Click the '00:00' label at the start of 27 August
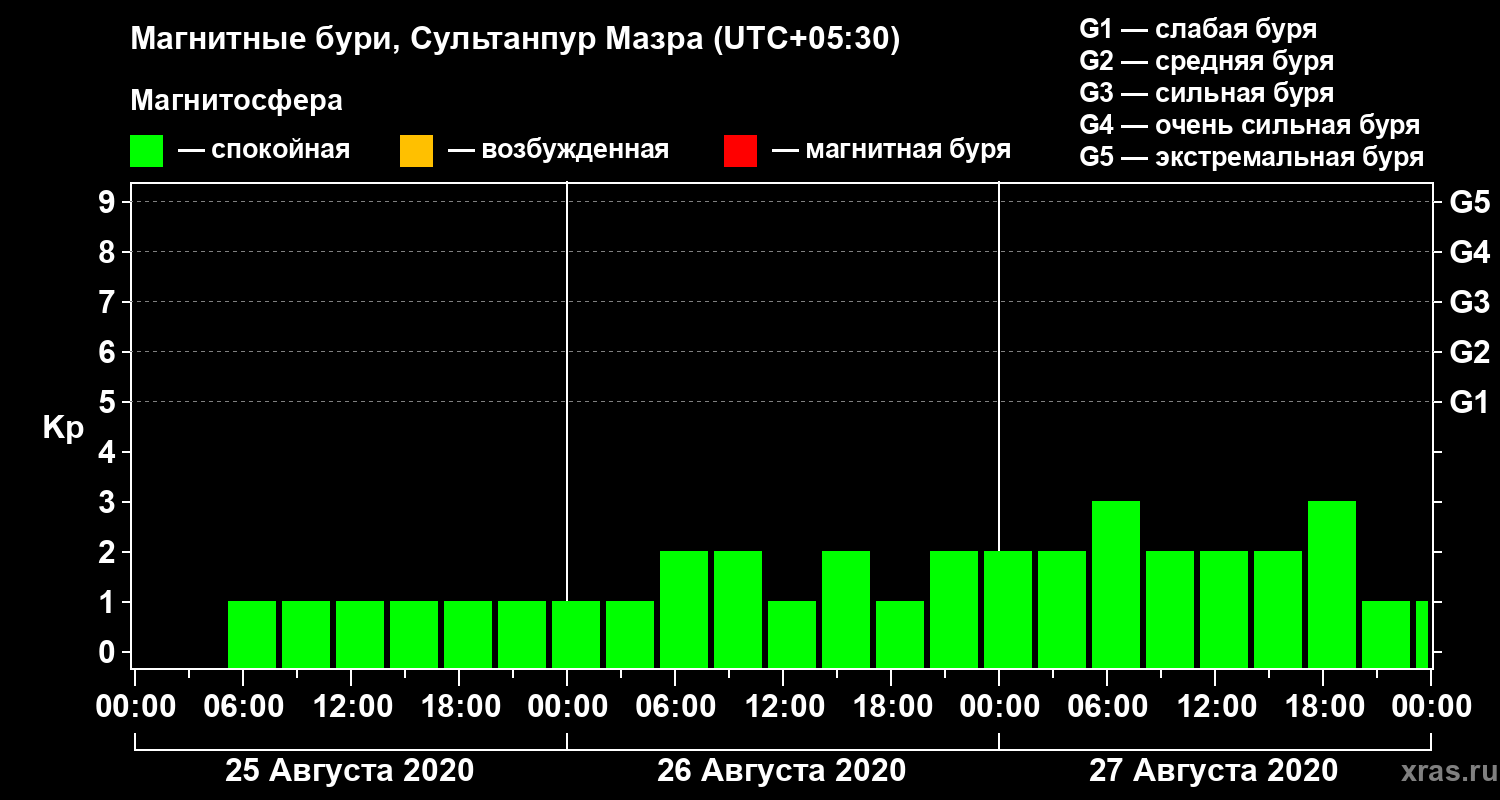The height and width of the screenshot is (800, 1500). [999, 707]
